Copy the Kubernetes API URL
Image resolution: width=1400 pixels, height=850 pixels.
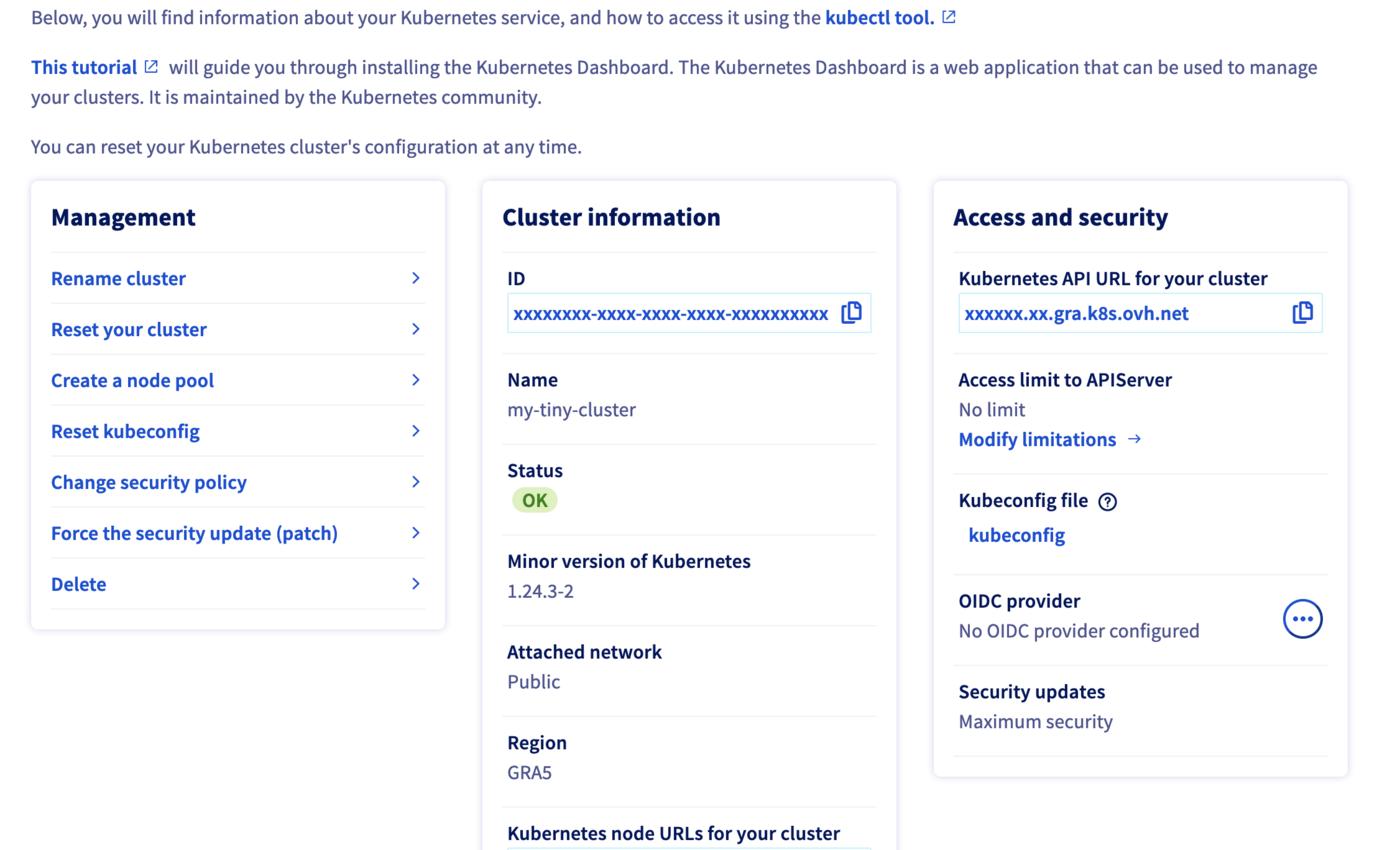[1302, 312]
